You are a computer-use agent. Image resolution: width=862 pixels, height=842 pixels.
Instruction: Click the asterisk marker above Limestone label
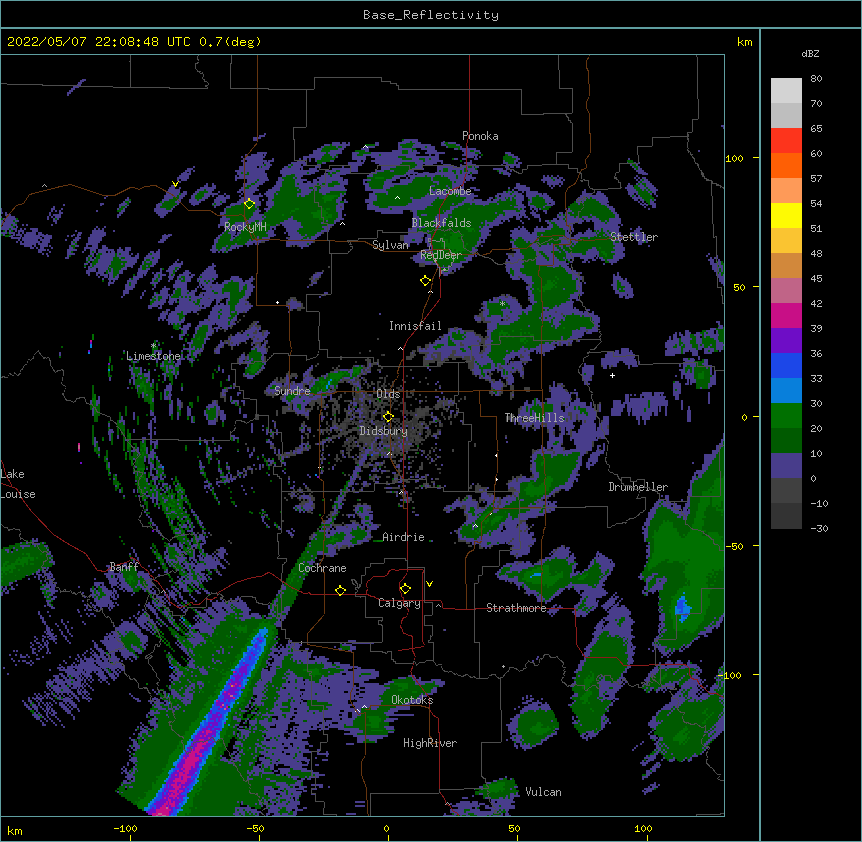pos(153,346)
